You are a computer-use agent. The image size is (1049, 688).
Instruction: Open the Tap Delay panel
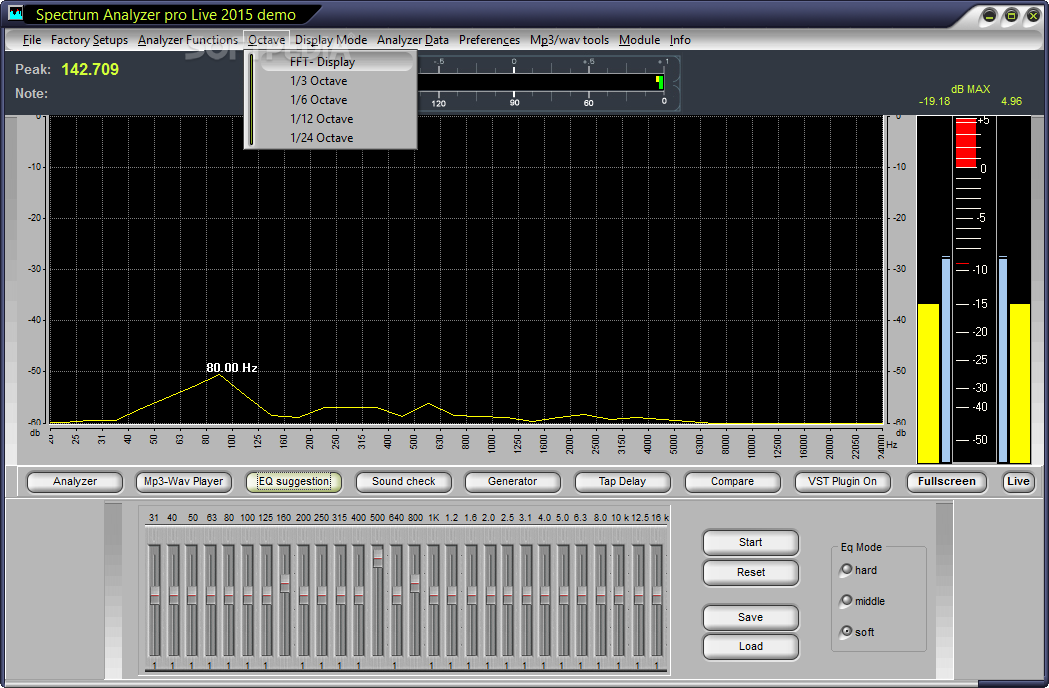click(x=622, y=482)
